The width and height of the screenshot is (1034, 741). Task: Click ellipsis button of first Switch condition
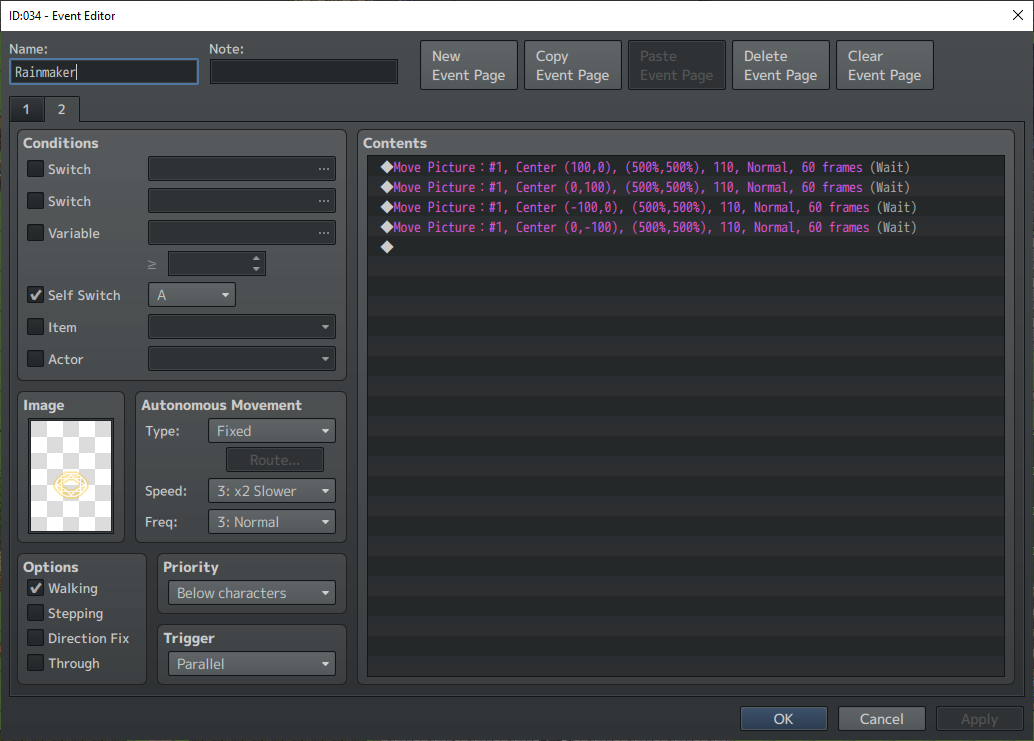tap(323, 169)
